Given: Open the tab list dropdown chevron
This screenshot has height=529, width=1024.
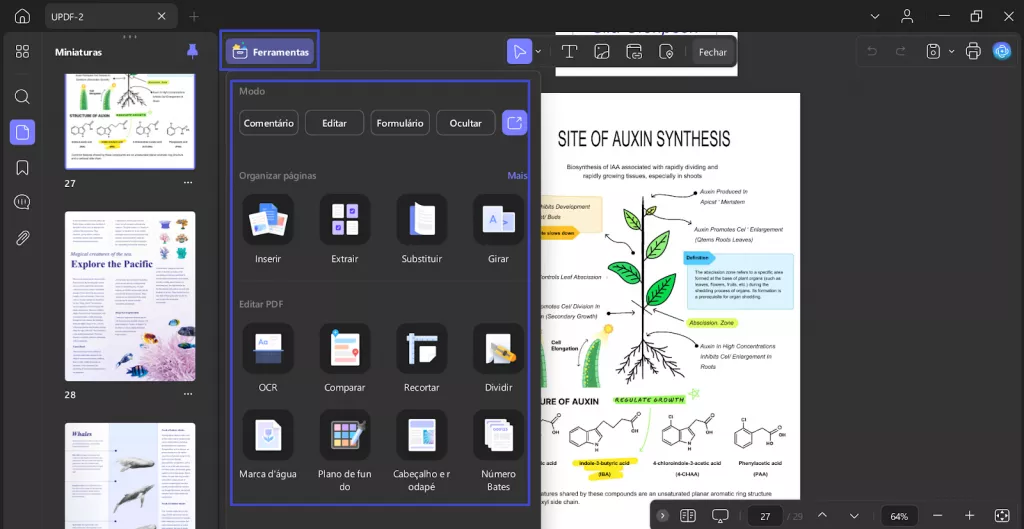Looking at the screenshot, I should click(x=875, y=16).
